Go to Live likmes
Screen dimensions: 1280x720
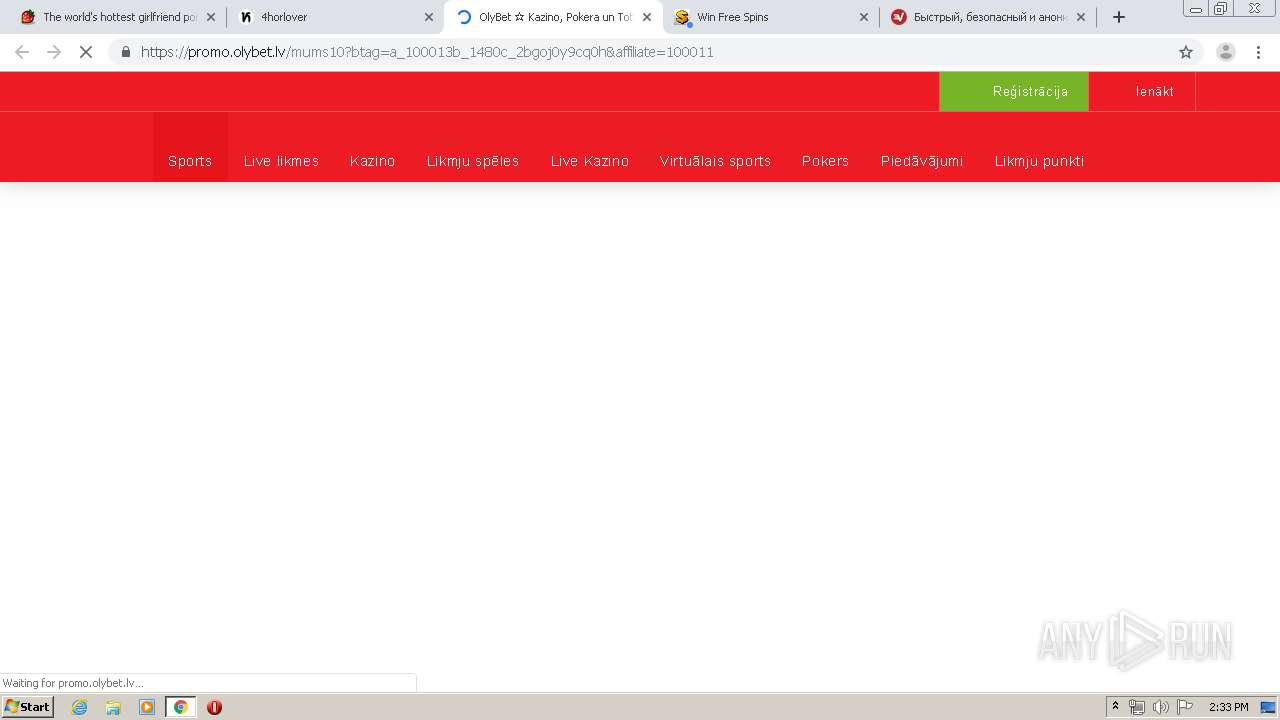pos(281,161)
